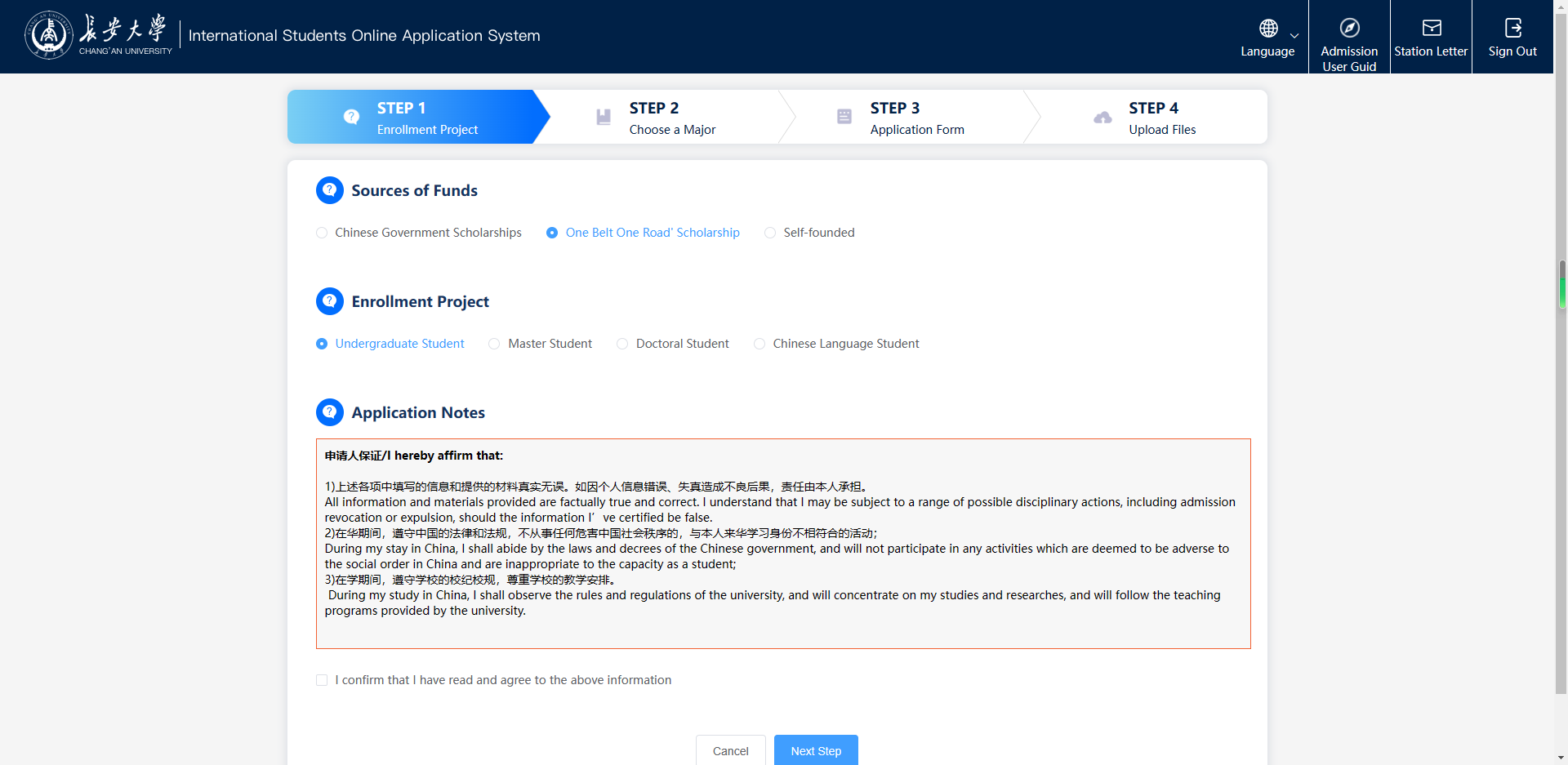Open Station Letter envelope icon
The height and width of the screenshot is (765, 1568).
1431,29
